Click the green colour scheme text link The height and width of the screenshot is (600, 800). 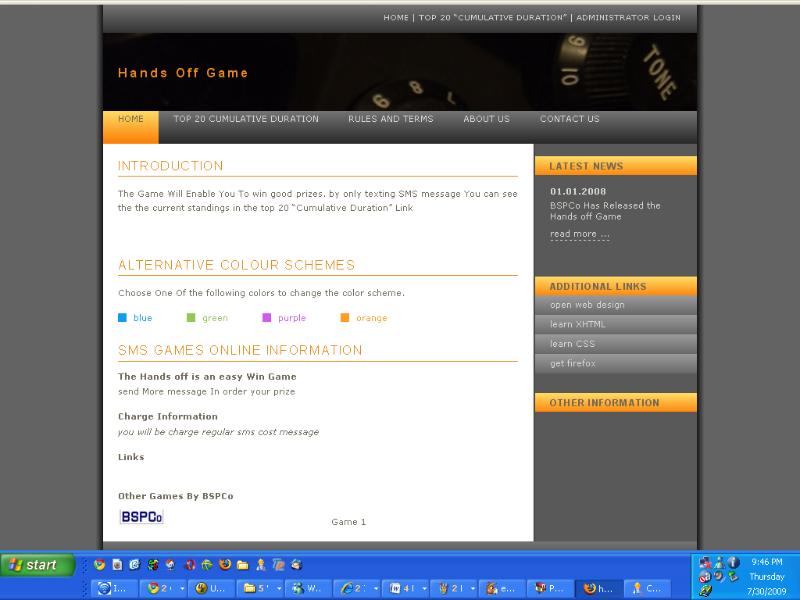pyautogui.click(x=215, y=318)
